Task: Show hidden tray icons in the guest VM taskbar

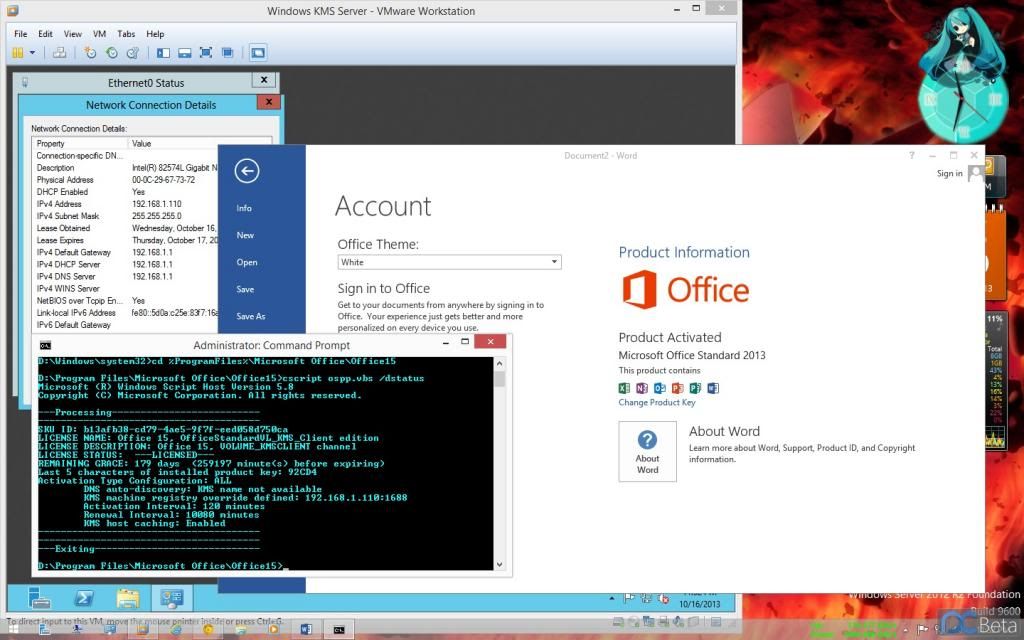Action: pyautogui.click(x=612, y=598)
